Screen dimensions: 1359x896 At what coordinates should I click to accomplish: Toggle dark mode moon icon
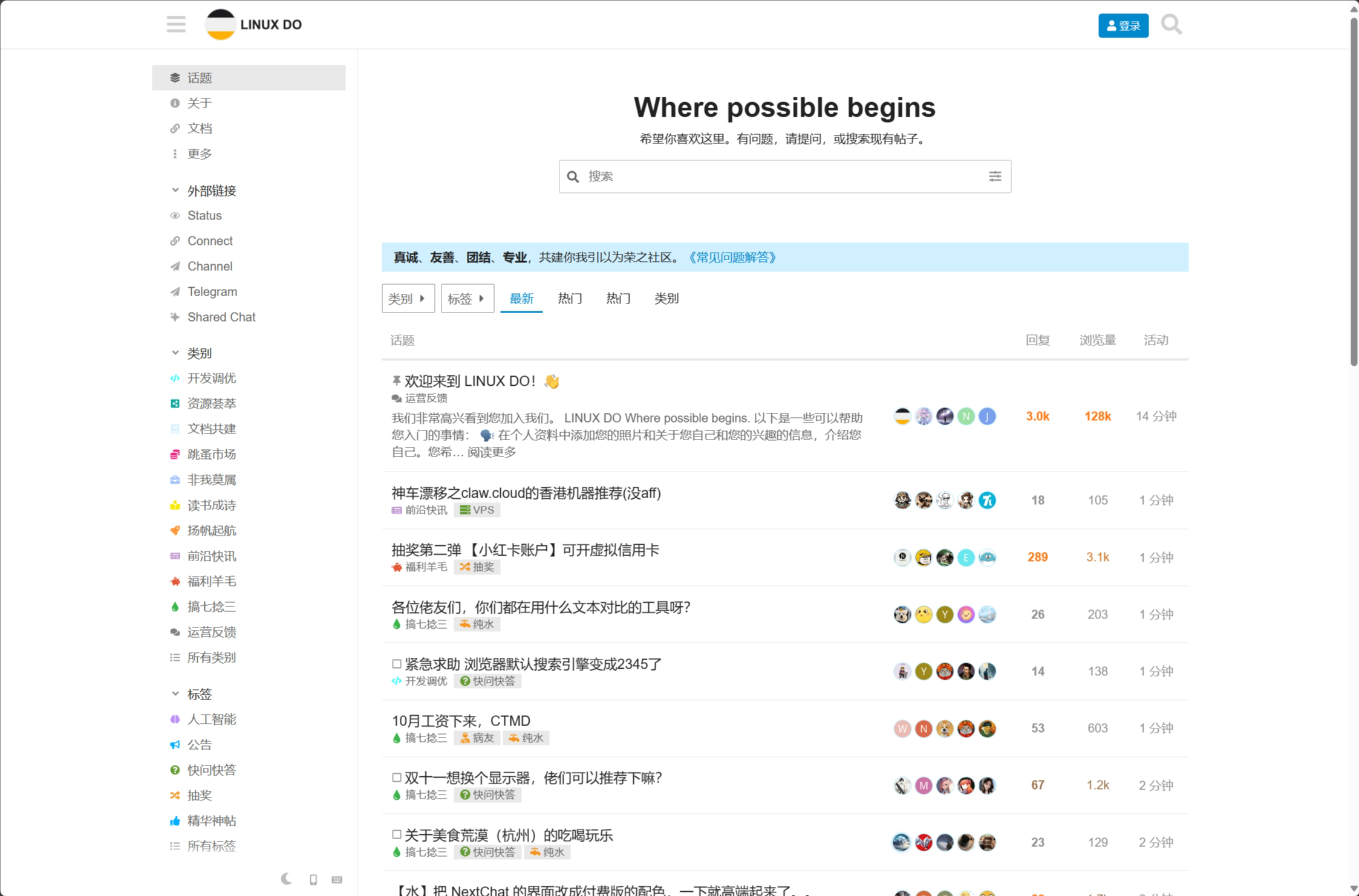point(287,879)
